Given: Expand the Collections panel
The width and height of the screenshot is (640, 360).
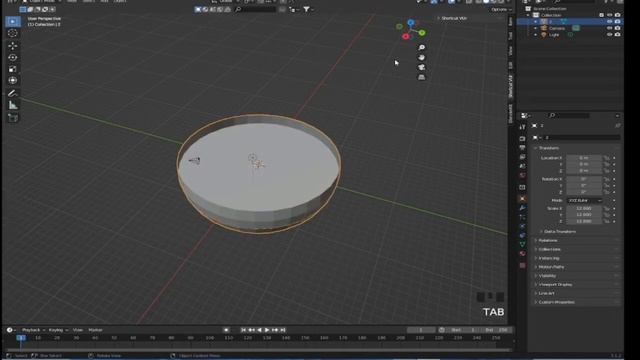Looking at the screenshot, I should coord(549,249).
